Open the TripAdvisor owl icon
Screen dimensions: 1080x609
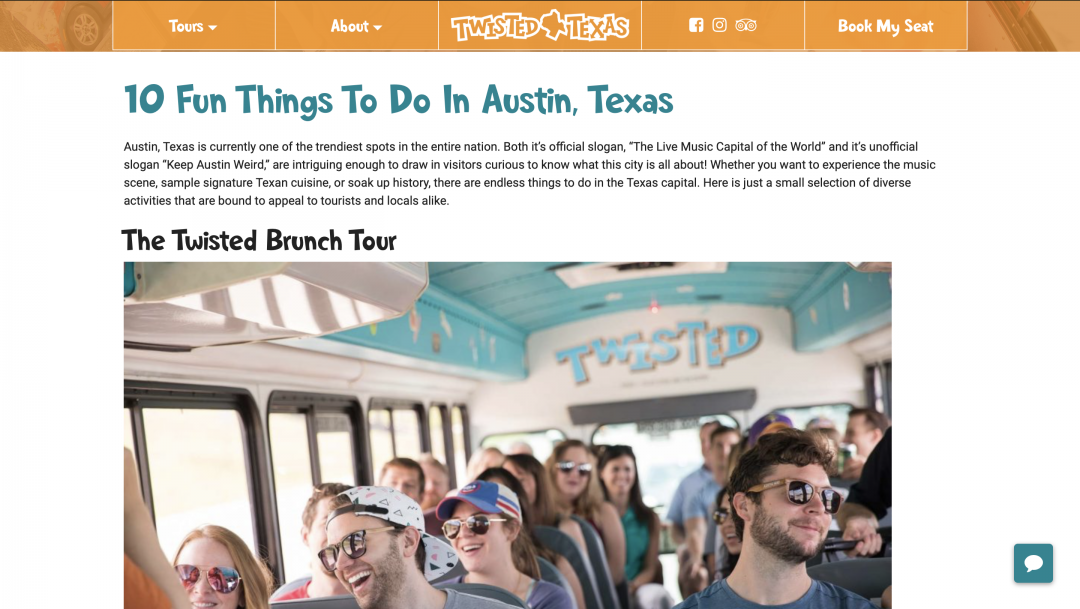746,25
